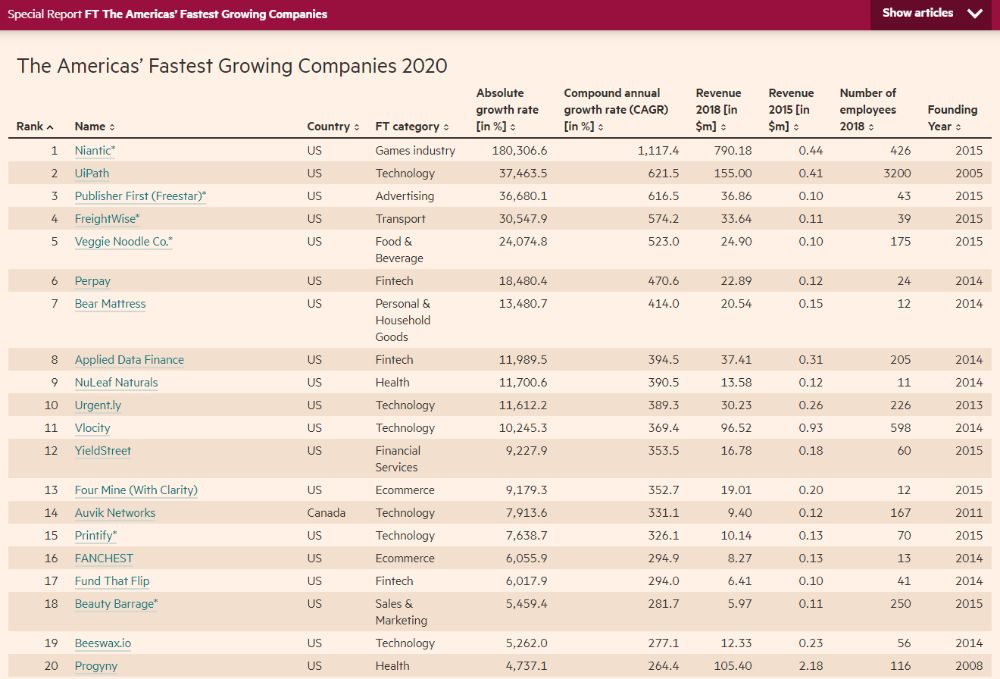Sort table by Name column
1000x679 pixels.
94,126
